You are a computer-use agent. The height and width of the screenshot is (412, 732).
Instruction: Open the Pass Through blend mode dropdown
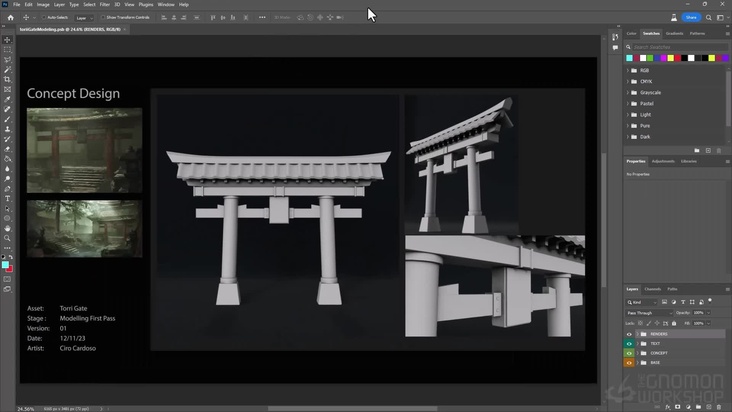click(x=648, y=313)
